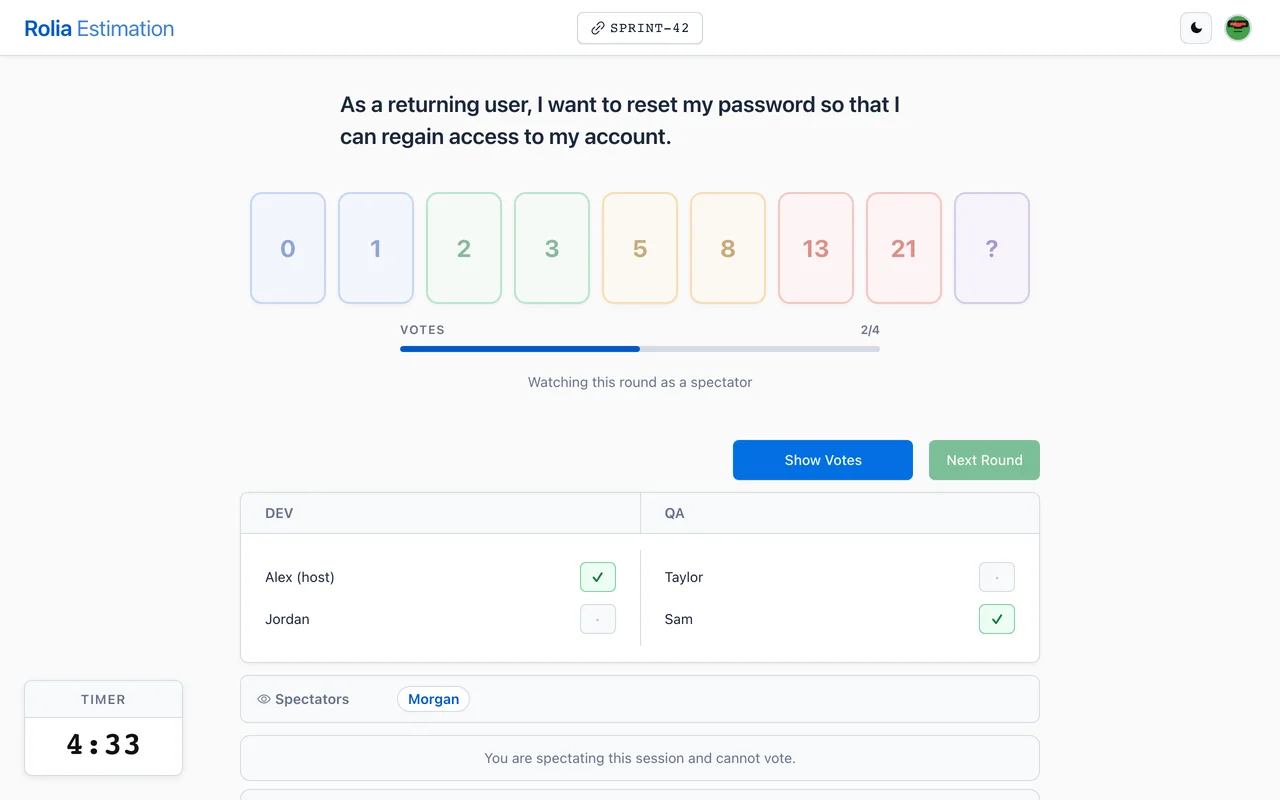This screenshot has width=1280, height=800.
Task: Click the Next Round button
Action: [984, 460]
